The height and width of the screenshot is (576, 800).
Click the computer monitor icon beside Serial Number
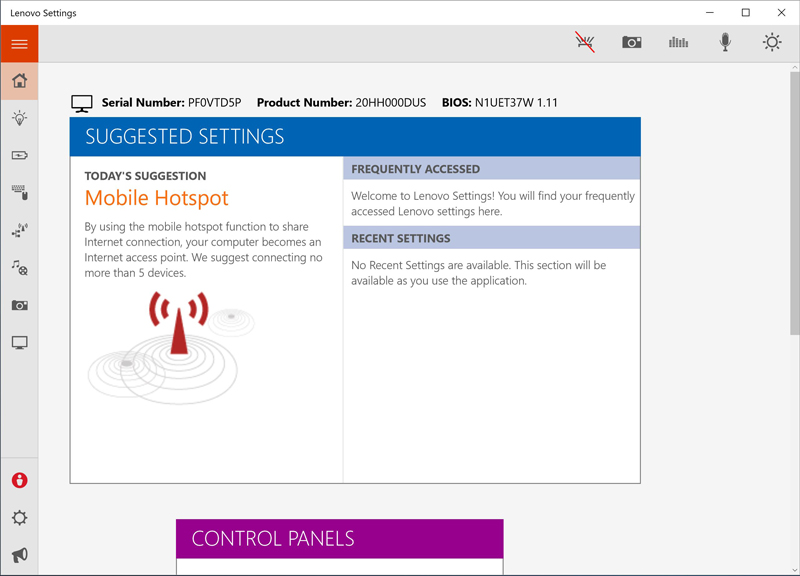pyautogui.click(x=82, y=104)
